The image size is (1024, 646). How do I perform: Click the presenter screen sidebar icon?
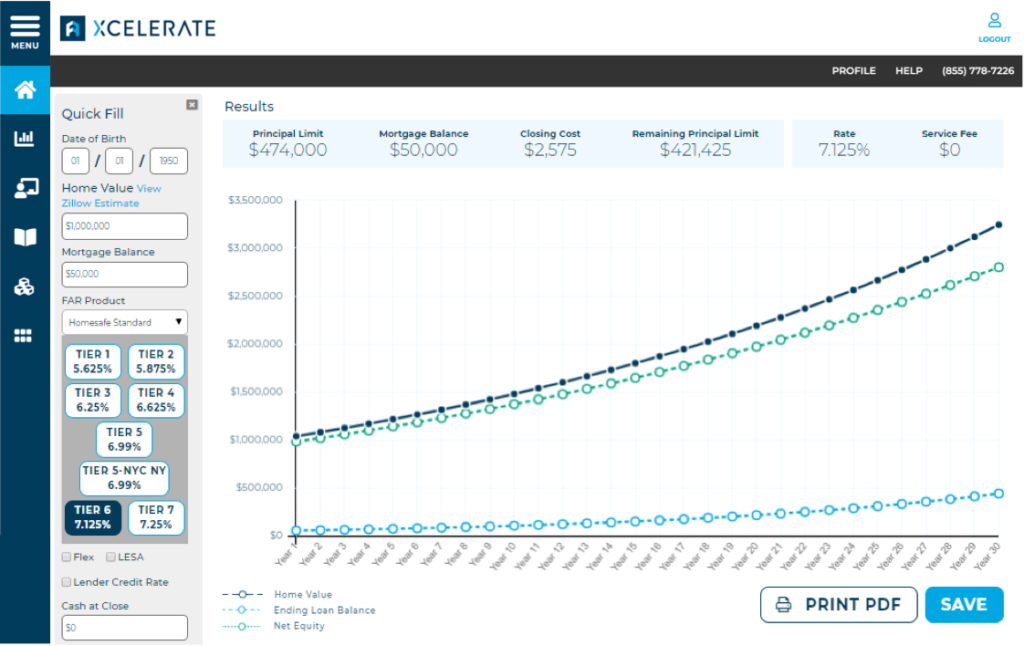pyautogui.click(x=25, y=188)
